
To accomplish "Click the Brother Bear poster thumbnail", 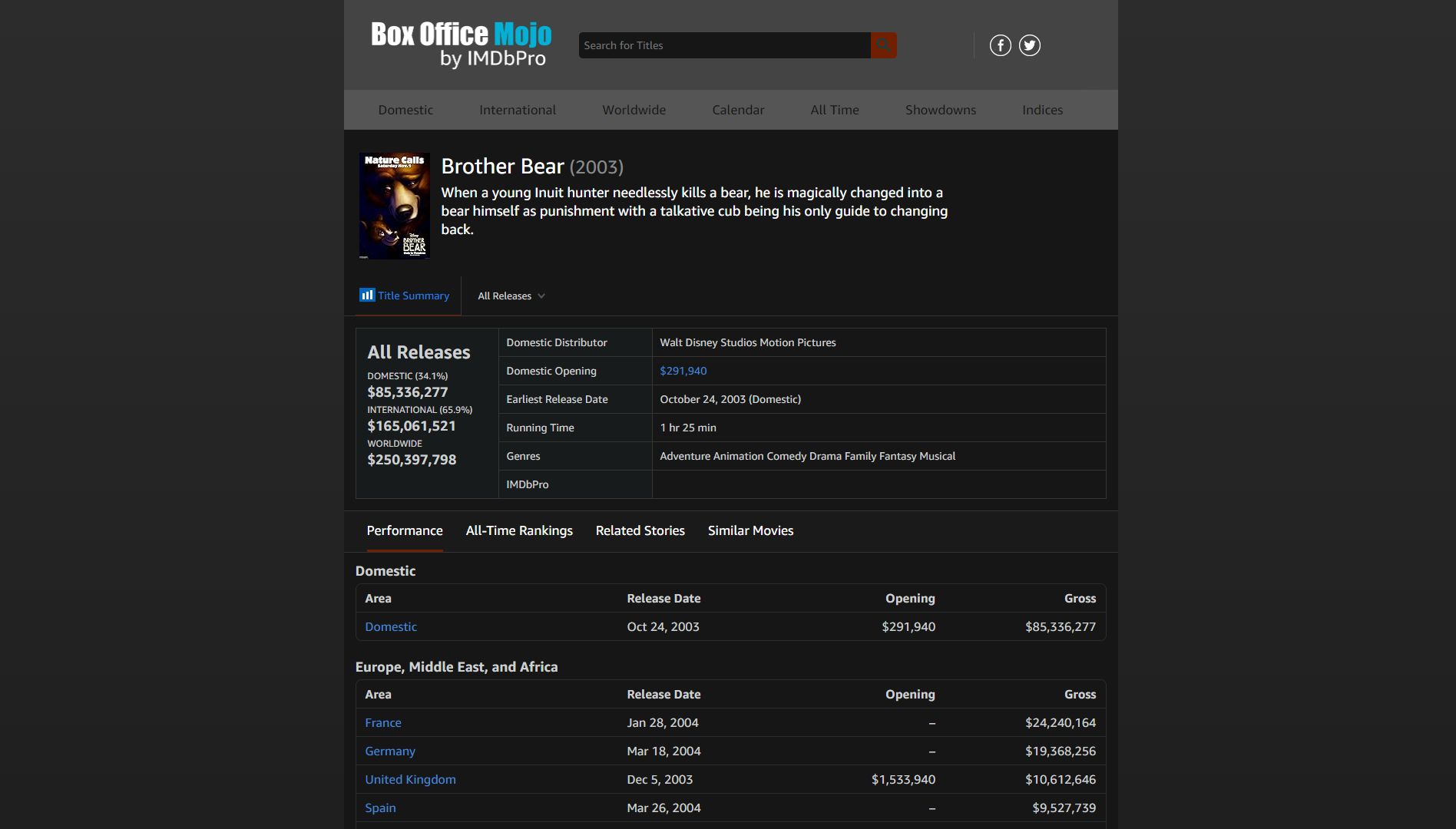I will pos(394,206).
